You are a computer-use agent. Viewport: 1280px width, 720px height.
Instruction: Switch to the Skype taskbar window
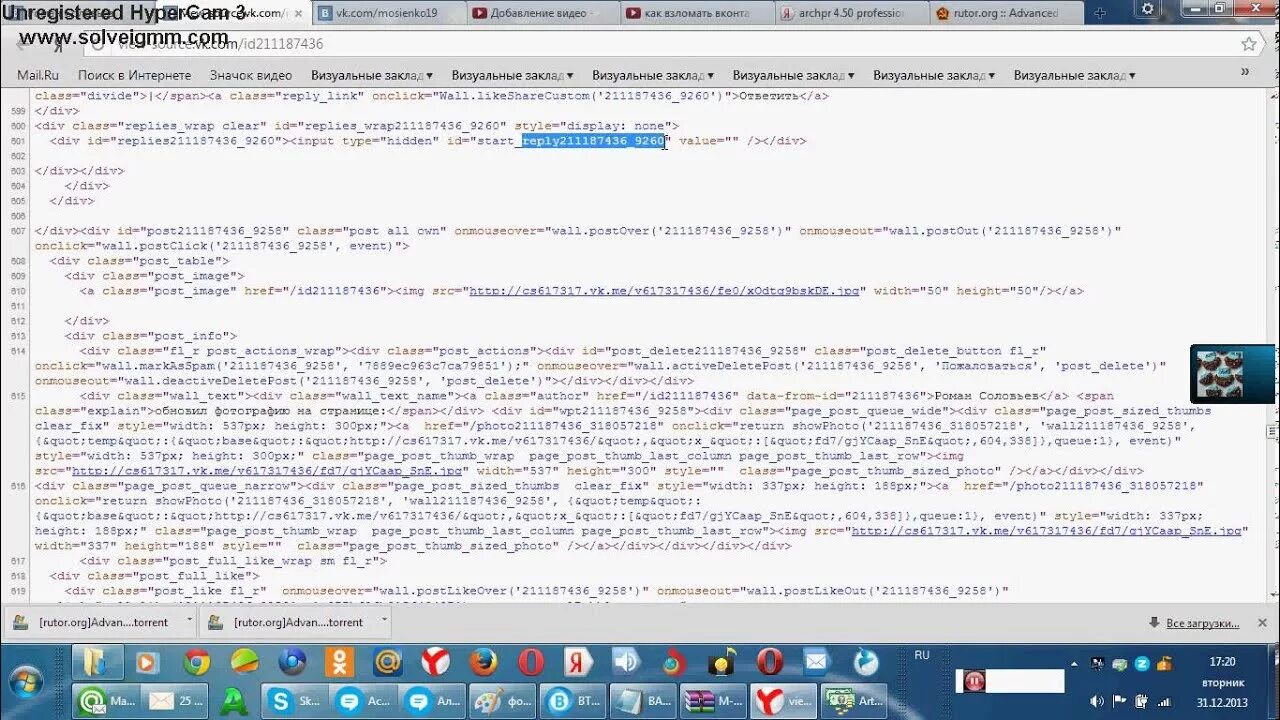[x=294, y=700]
